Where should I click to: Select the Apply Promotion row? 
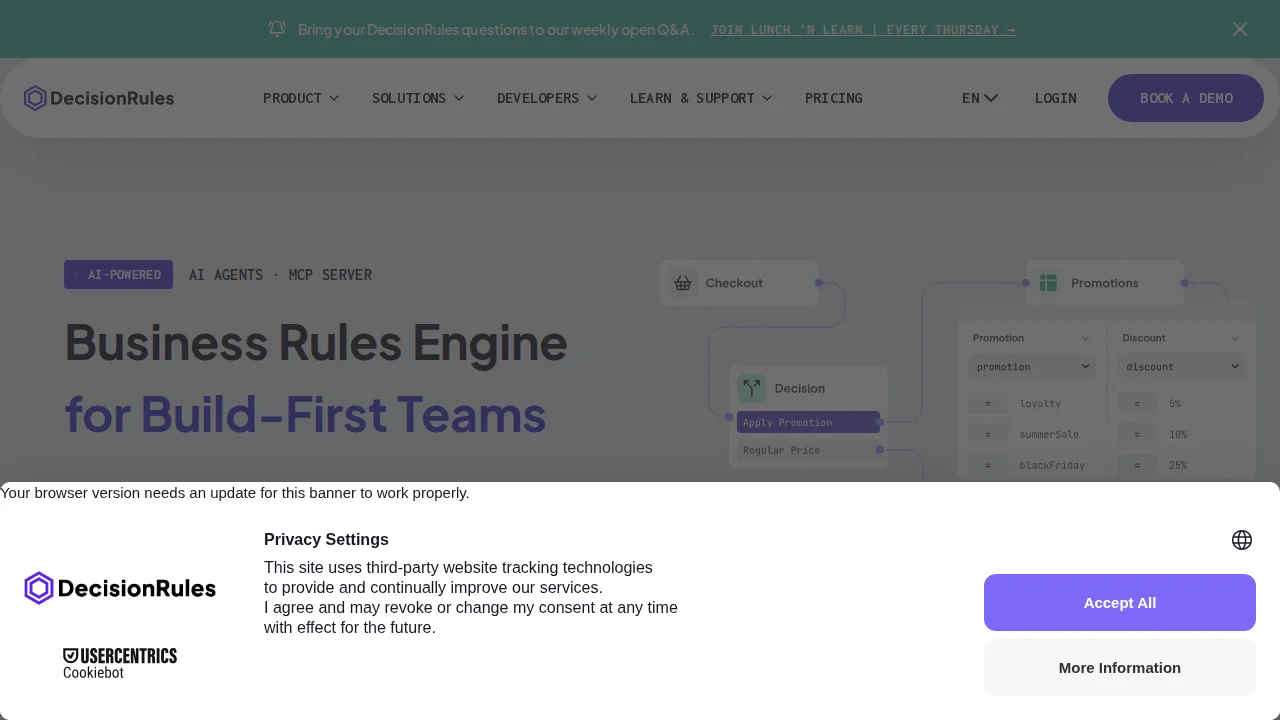[x=808, y=422]
